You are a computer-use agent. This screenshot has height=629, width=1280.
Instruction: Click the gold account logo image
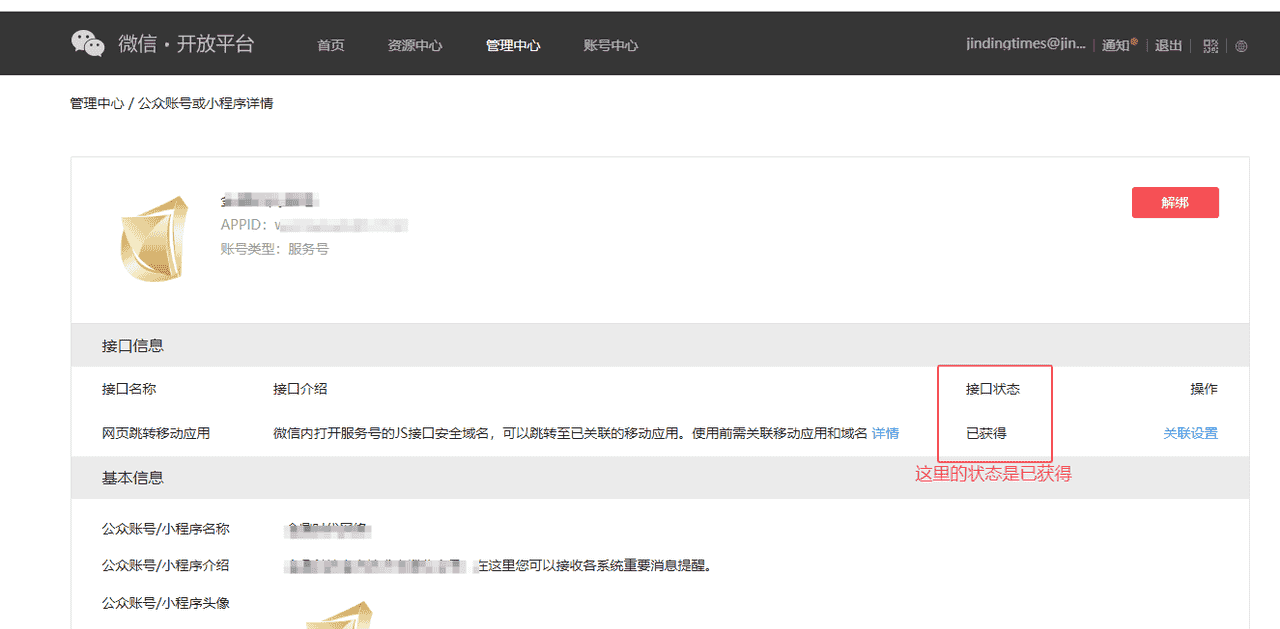click(155, 238)
